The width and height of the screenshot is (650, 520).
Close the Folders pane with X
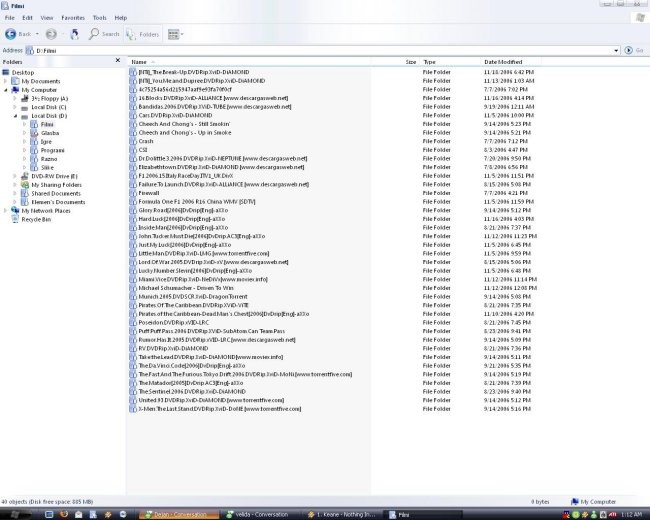click(118, 61)
